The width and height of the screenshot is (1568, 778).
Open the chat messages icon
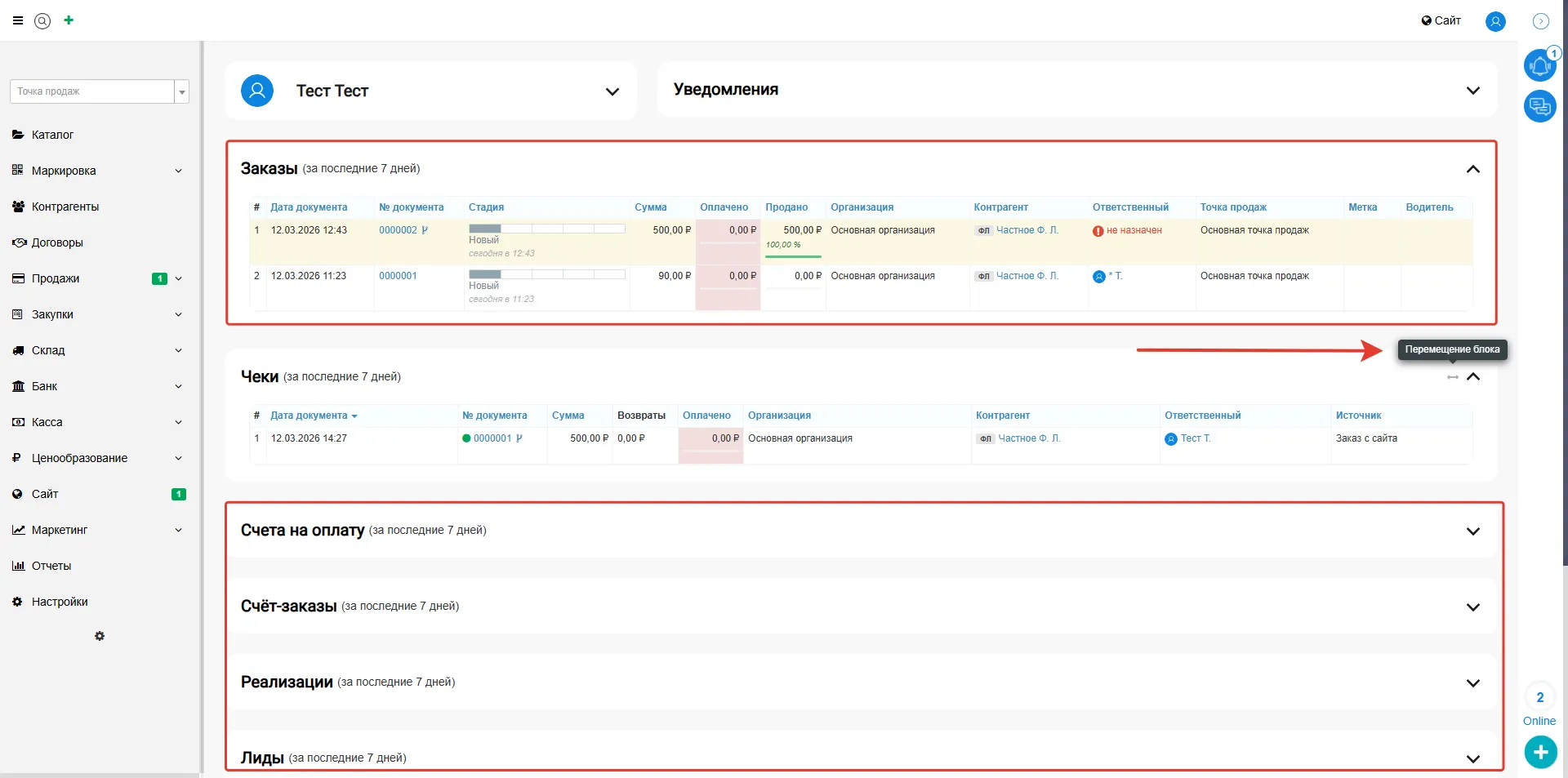coord(1539,106)
